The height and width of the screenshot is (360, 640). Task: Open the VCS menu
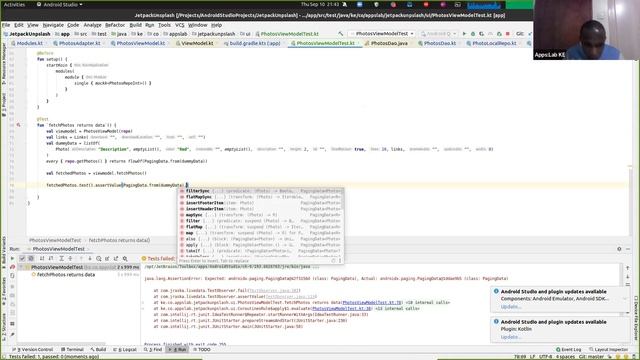coord(180,25)
